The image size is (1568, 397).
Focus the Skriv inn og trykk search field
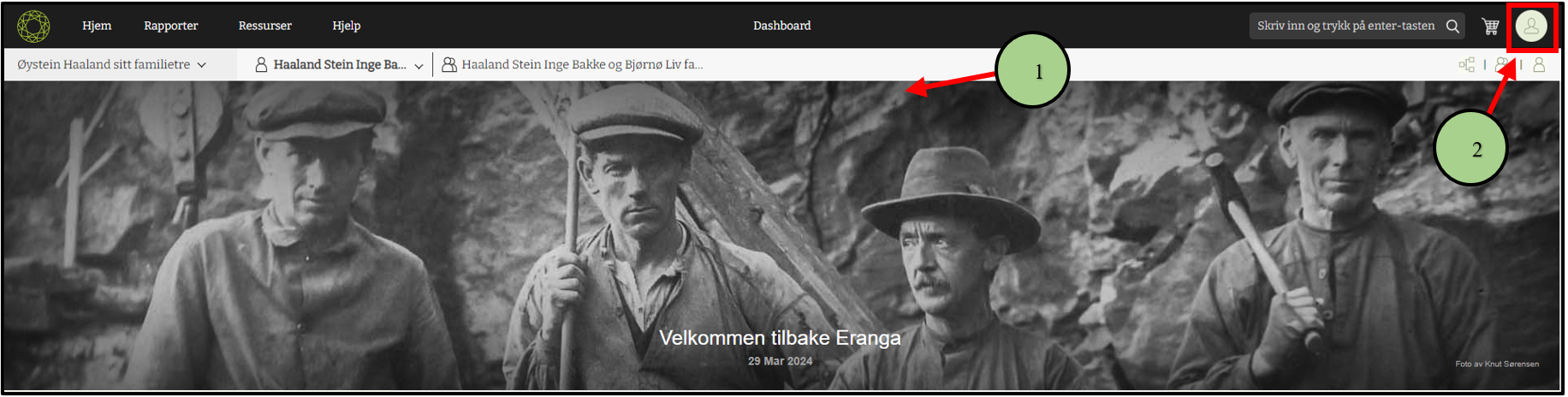click(x=1346, y=27)
